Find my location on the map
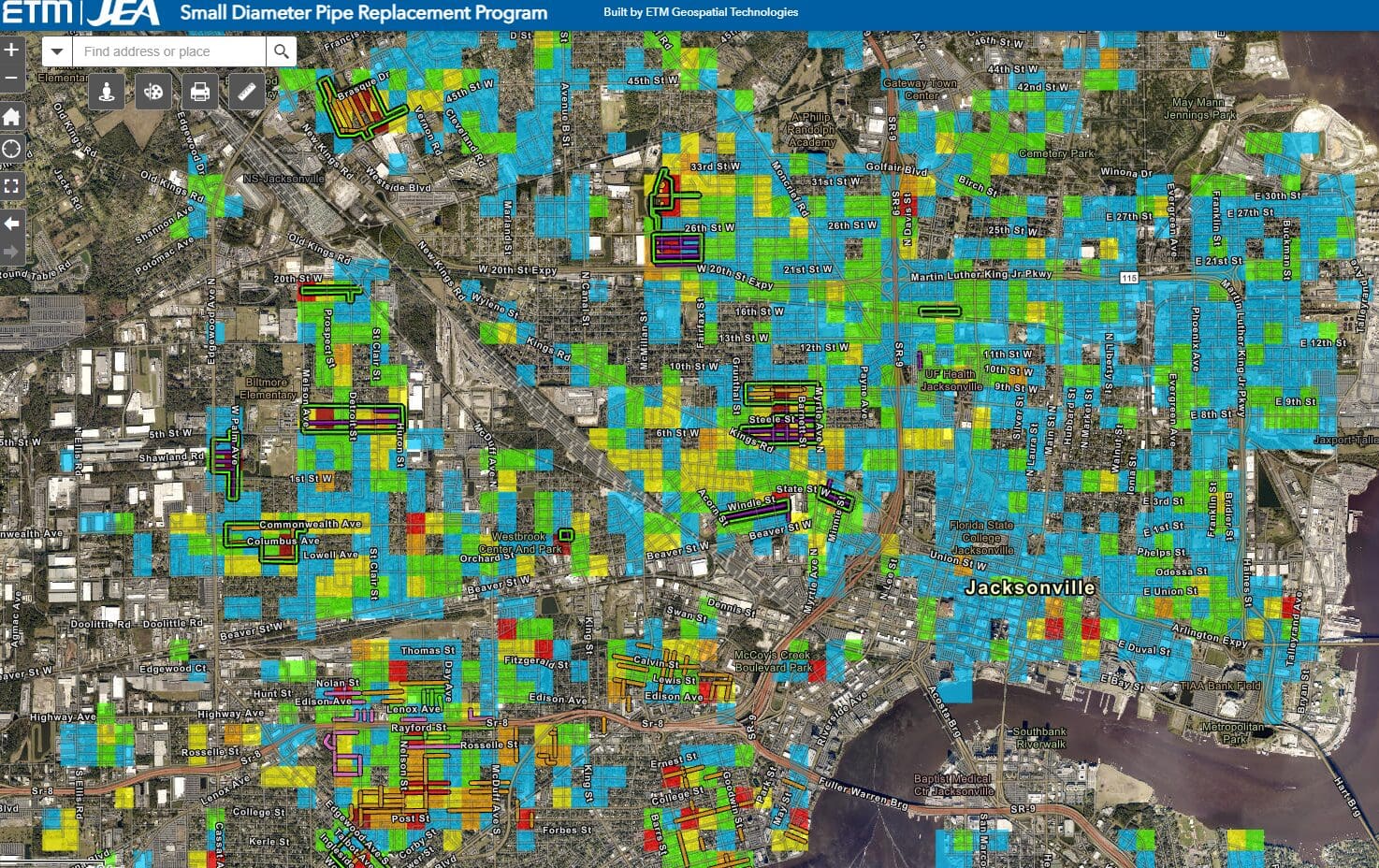This screenshot has width=1379, height=868. pos(11,149)
